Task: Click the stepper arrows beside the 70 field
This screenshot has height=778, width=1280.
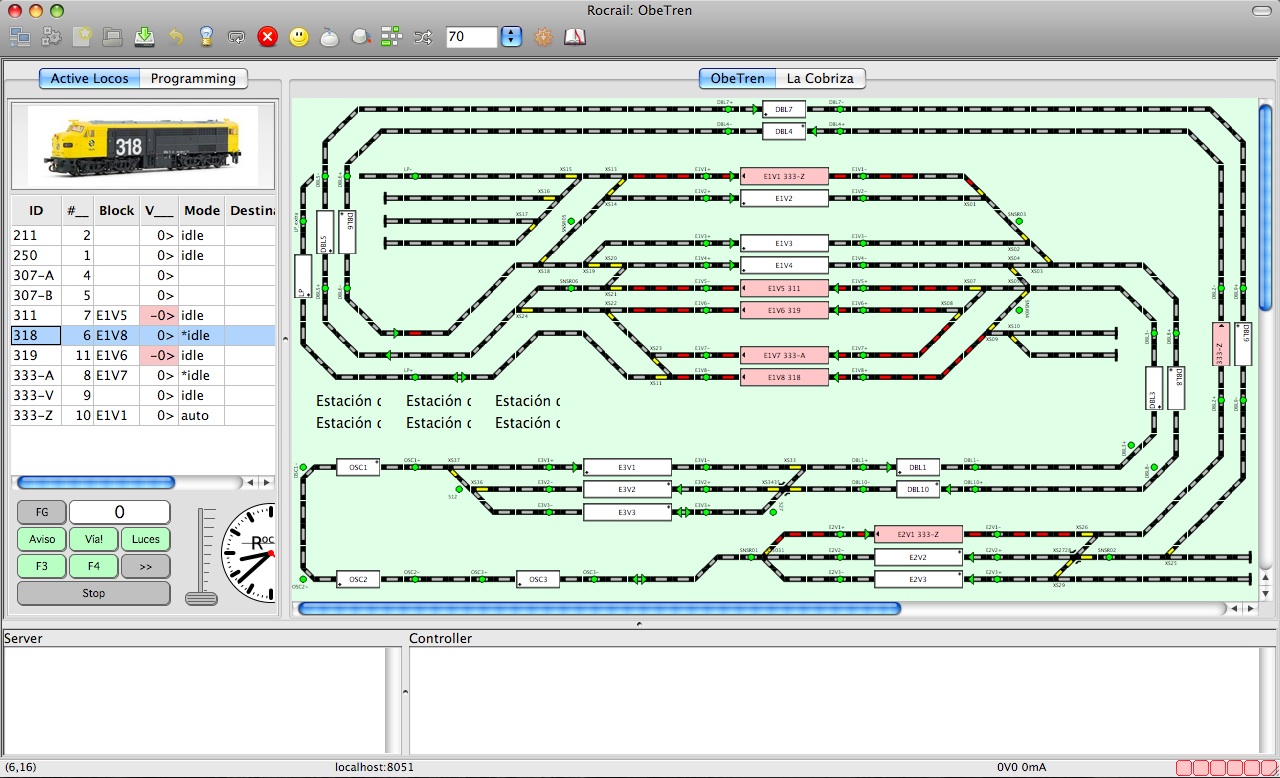Action: [511, 37]
